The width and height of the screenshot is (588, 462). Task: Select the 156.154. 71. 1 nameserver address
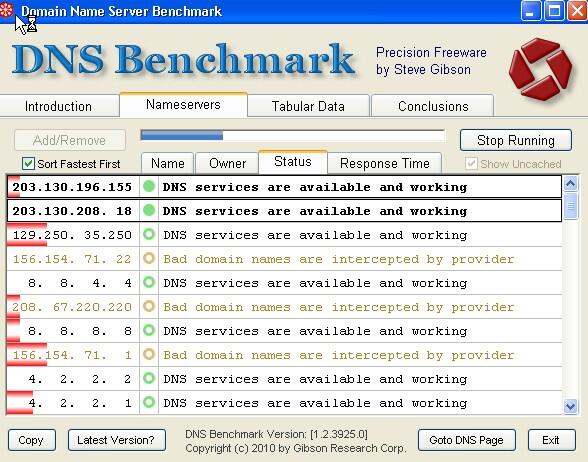72,355
